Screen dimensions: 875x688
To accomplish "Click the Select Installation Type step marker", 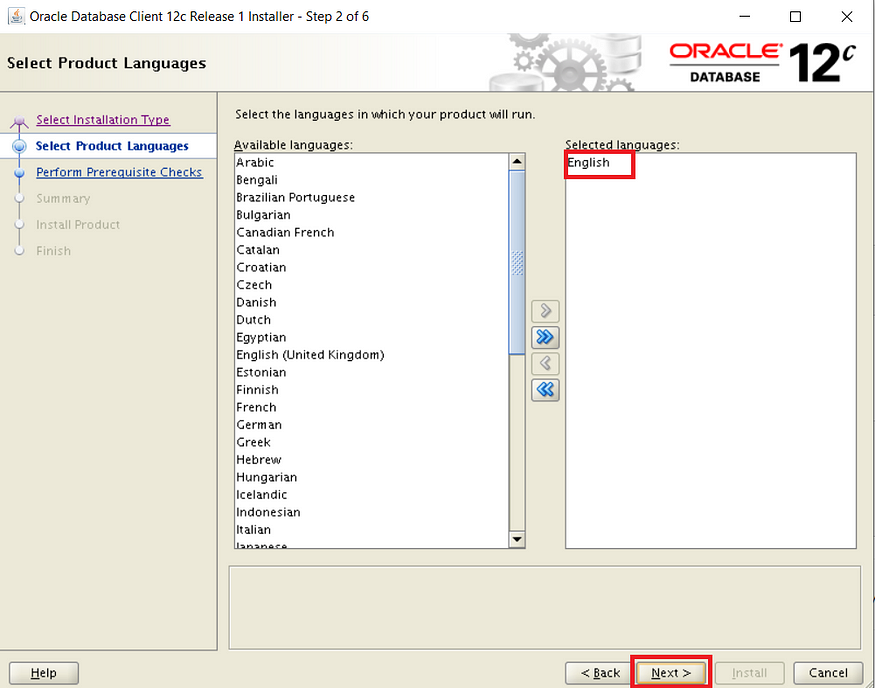I will 20,121.
